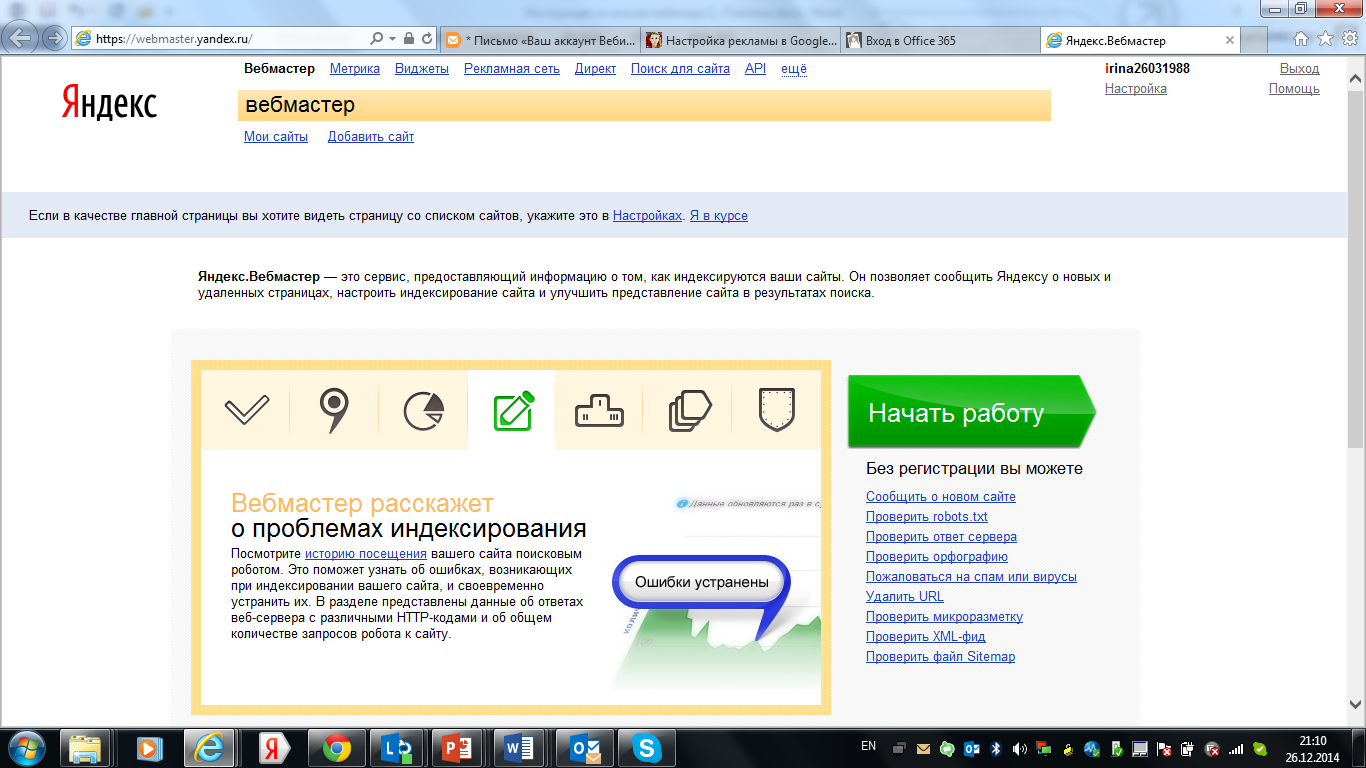Open address bar autocomplete dropdown arrow
The image size is (1366, 768).
(392, 39)
